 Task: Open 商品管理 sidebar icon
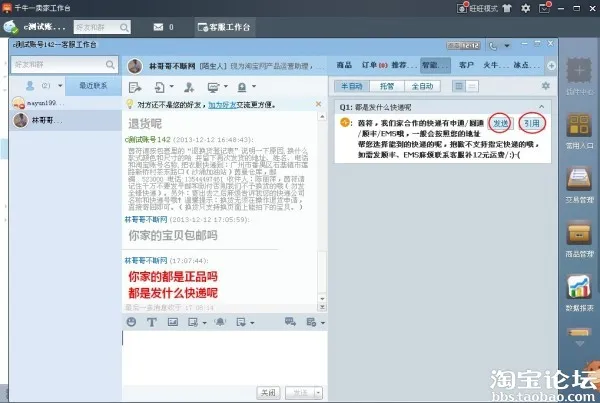(579, 239)
